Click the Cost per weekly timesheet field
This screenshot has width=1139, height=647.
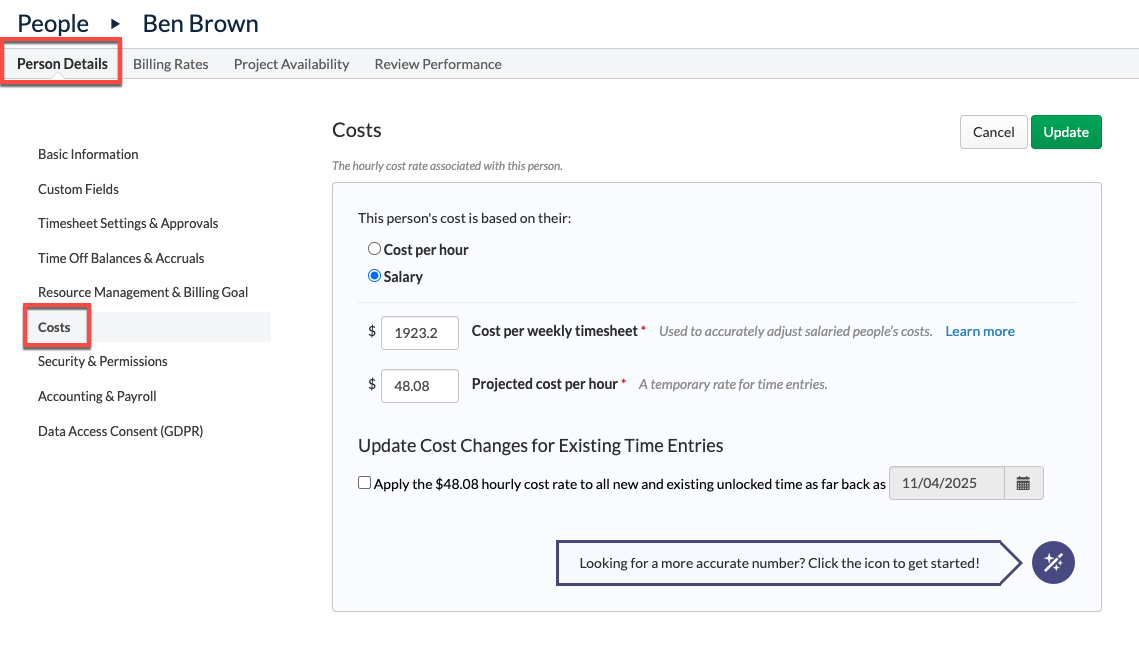pyautogui.click(x=420, y=333)
